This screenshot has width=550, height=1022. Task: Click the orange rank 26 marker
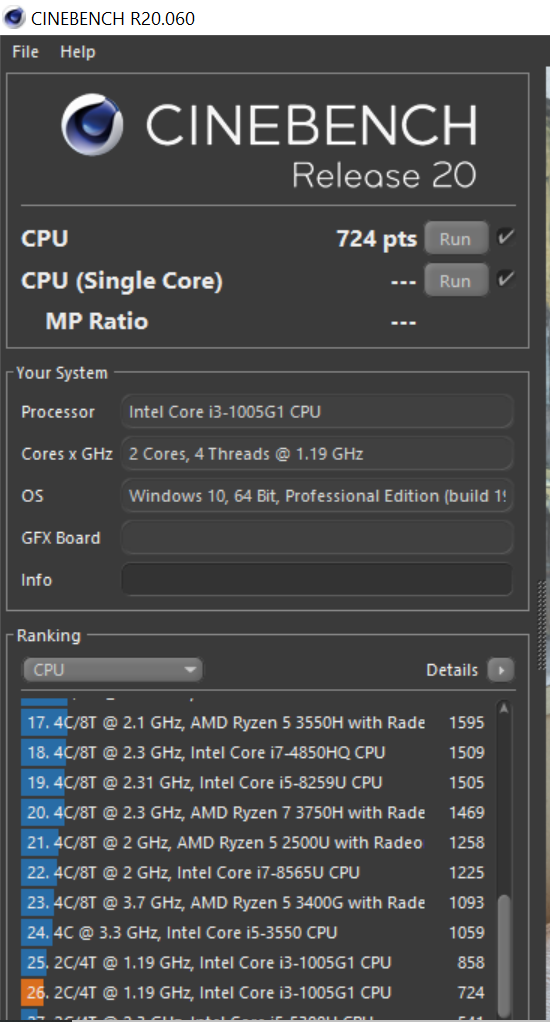(32, 993)
